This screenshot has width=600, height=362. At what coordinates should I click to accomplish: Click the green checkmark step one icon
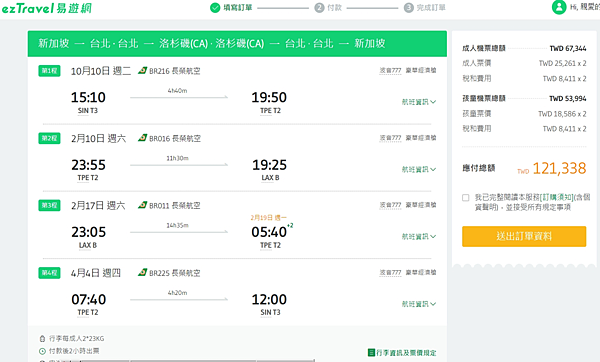coord(215,8)
